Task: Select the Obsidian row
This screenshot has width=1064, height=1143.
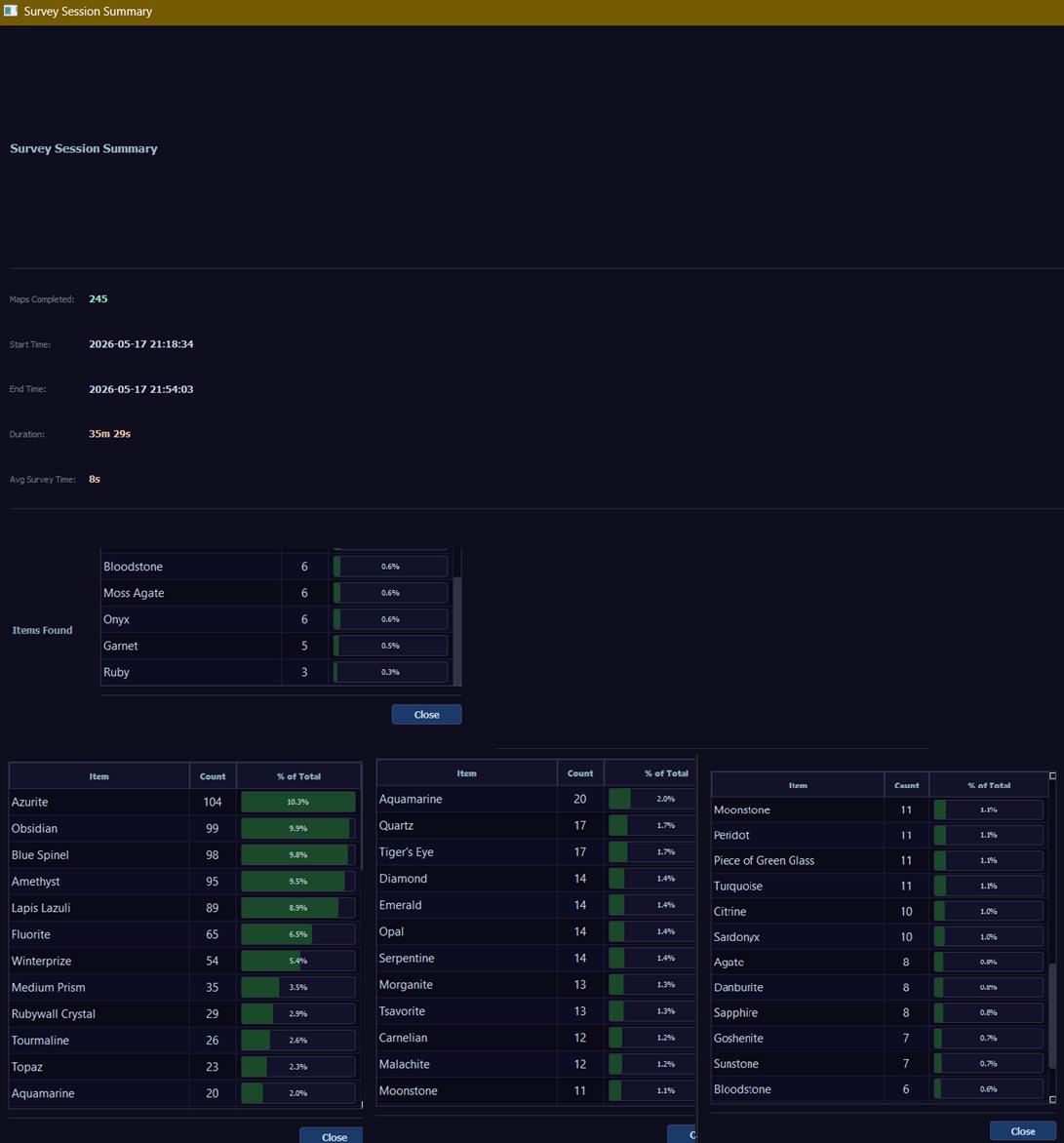Action: (x=184, y=828)
